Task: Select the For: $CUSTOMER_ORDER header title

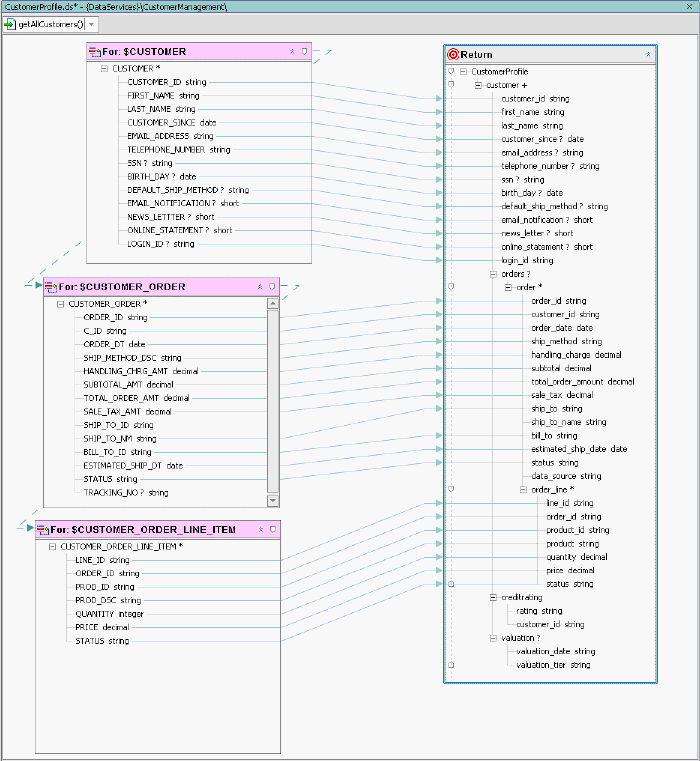Action: coord(122,287)
